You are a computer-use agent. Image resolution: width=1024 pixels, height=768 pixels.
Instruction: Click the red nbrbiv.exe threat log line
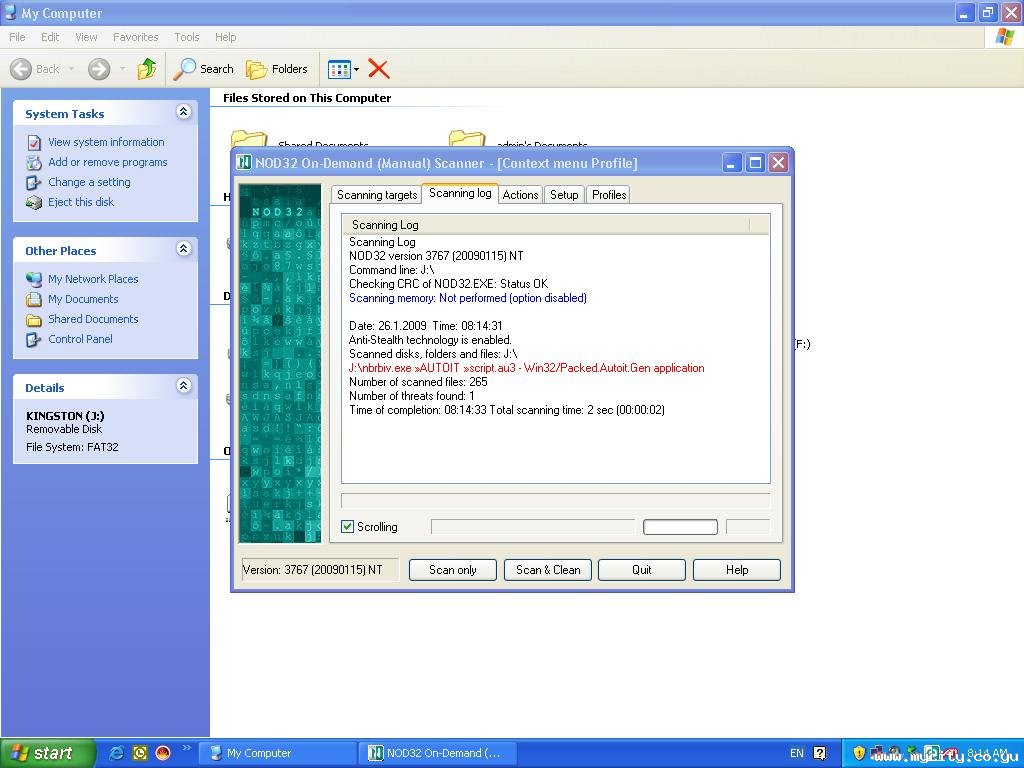click(x=526, y=368)
